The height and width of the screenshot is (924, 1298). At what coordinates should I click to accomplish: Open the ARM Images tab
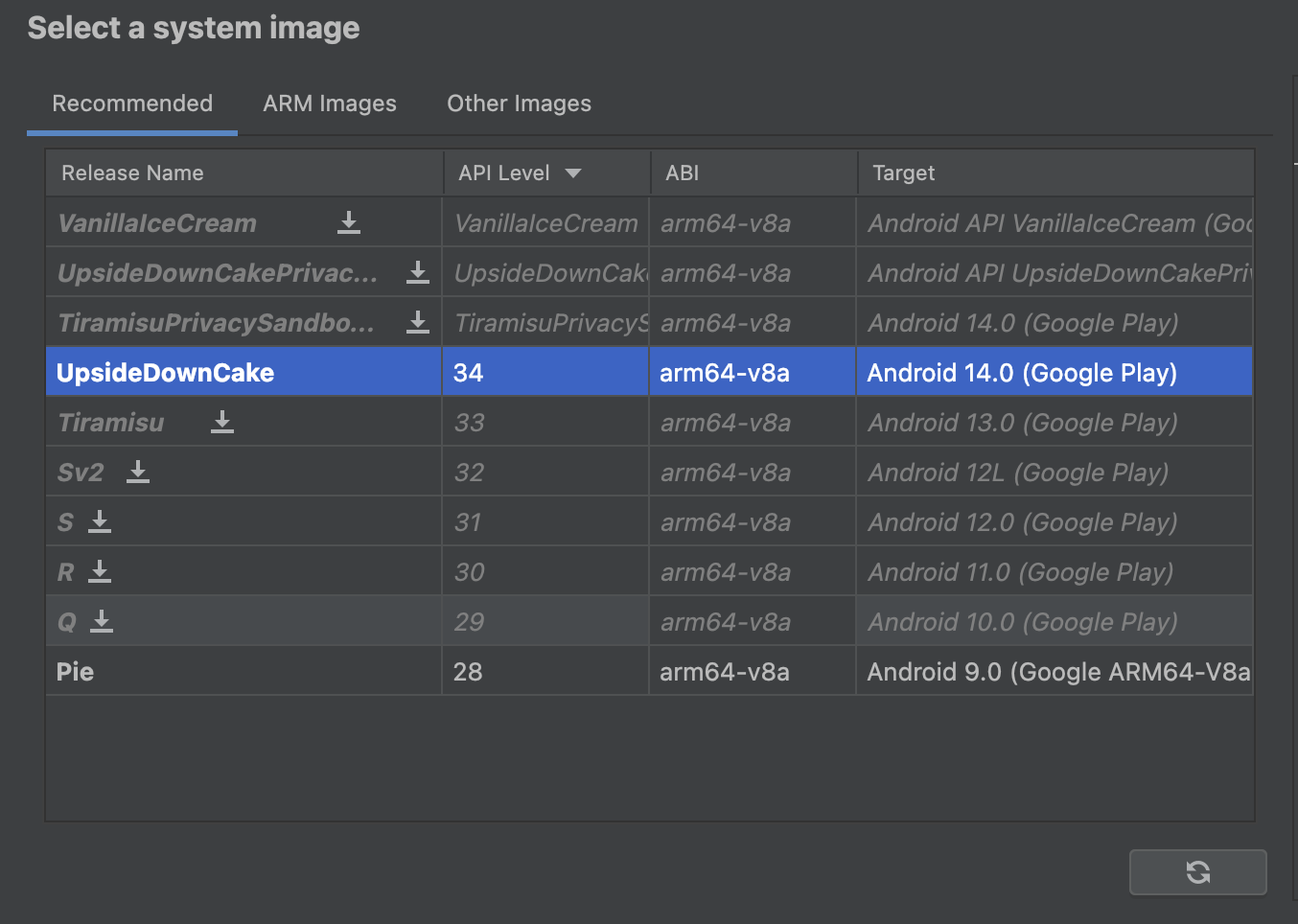[330, 104]
